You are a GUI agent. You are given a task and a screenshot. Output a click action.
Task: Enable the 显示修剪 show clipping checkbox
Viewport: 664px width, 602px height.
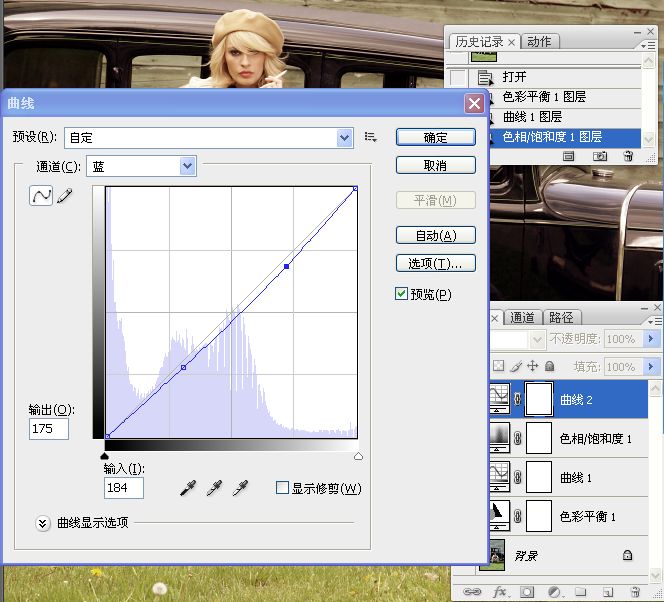[x=282, y=488]
